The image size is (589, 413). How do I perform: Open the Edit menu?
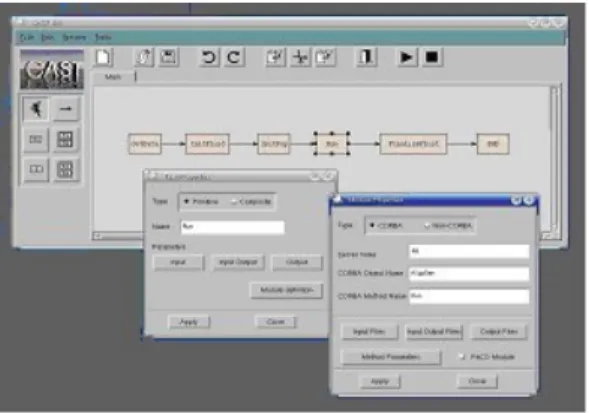click(x=47, y=37)
